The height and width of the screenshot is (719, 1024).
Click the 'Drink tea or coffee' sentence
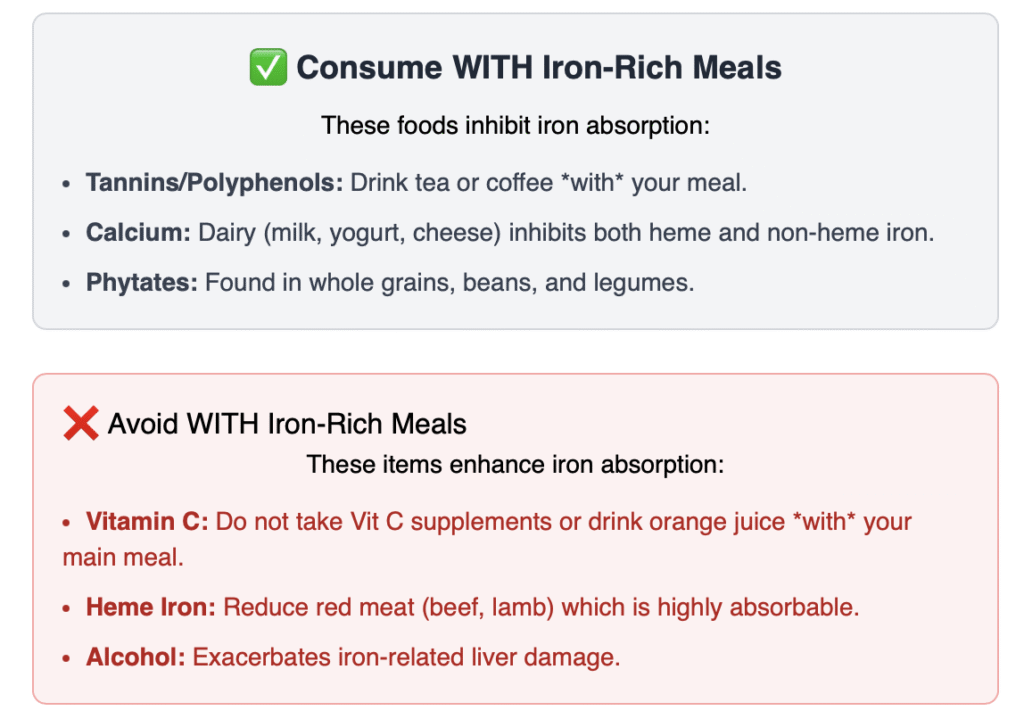(x=549, y=183)
